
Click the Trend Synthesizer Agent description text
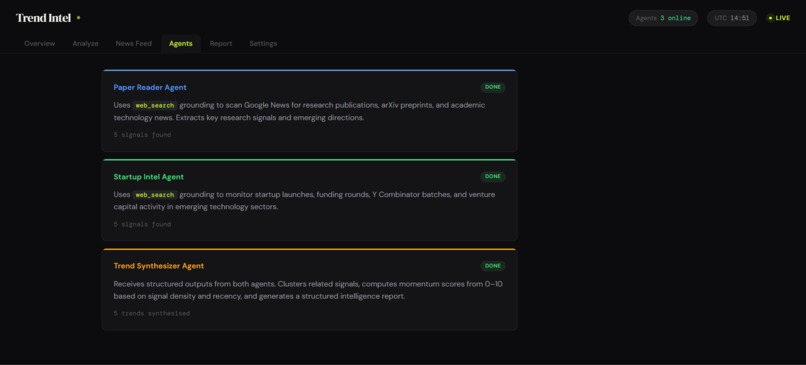[x=308, y=290]
